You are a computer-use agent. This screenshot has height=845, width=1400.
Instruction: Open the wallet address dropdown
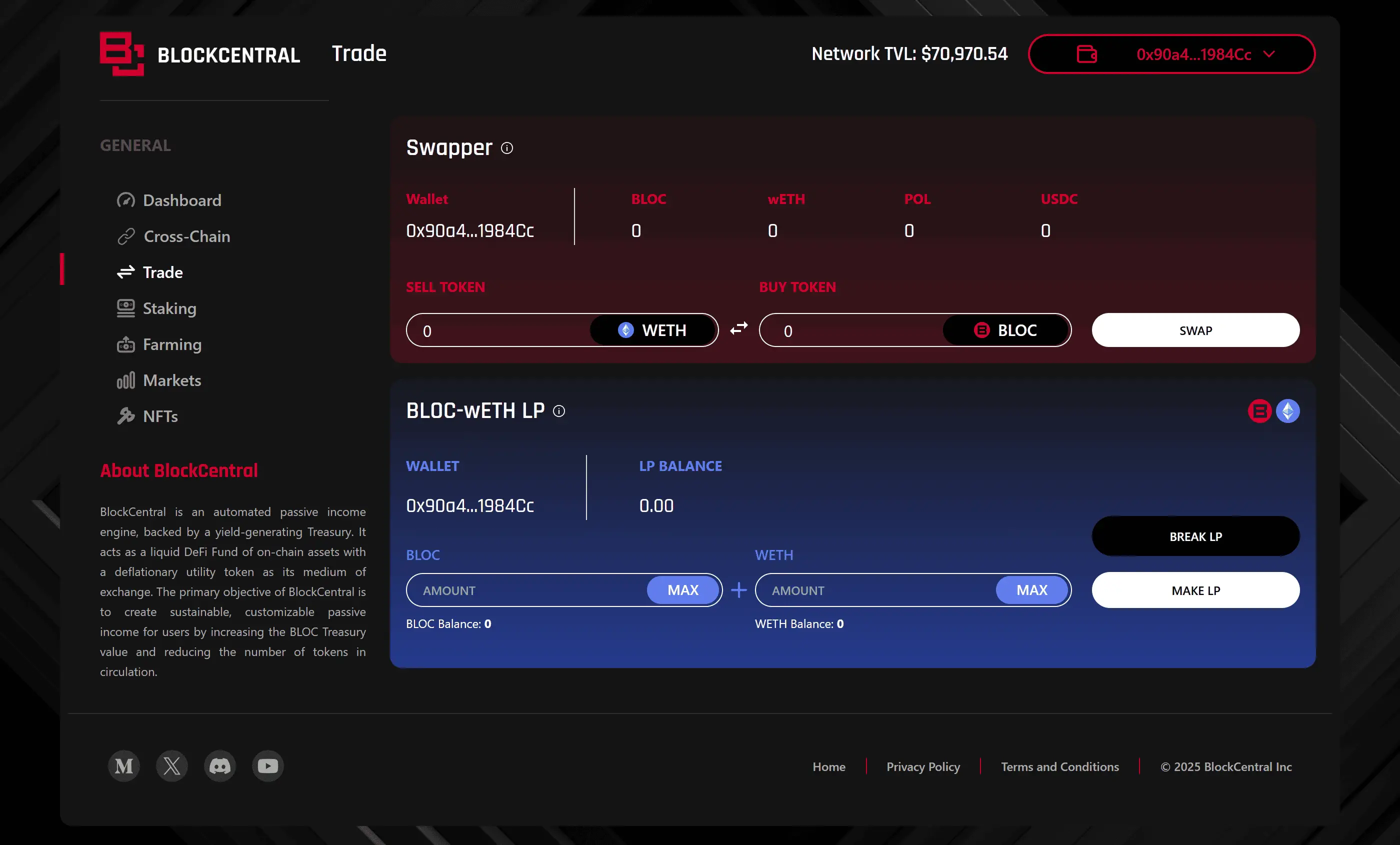click(x=1171, y=54)
